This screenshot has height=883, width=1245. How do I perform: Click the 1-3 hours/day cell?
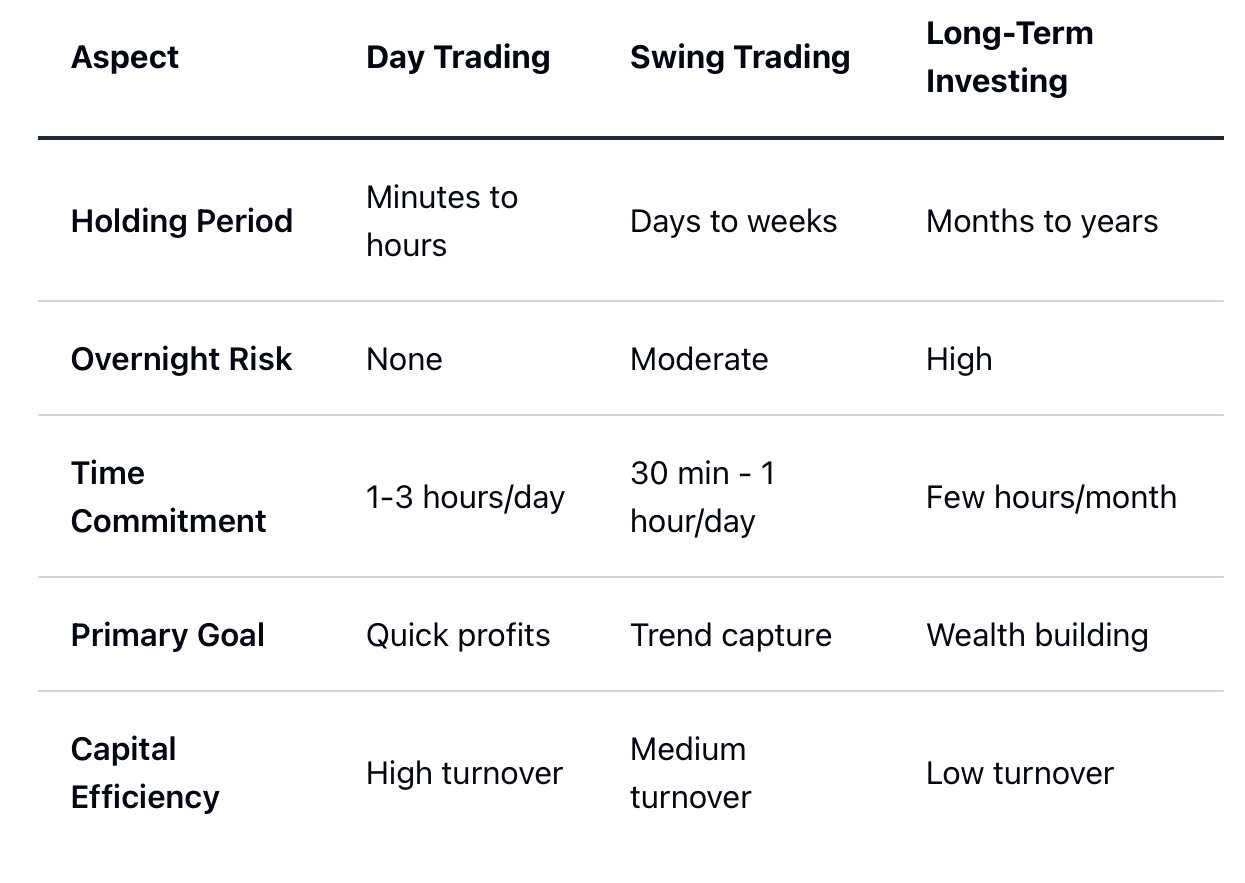point(465,497)
